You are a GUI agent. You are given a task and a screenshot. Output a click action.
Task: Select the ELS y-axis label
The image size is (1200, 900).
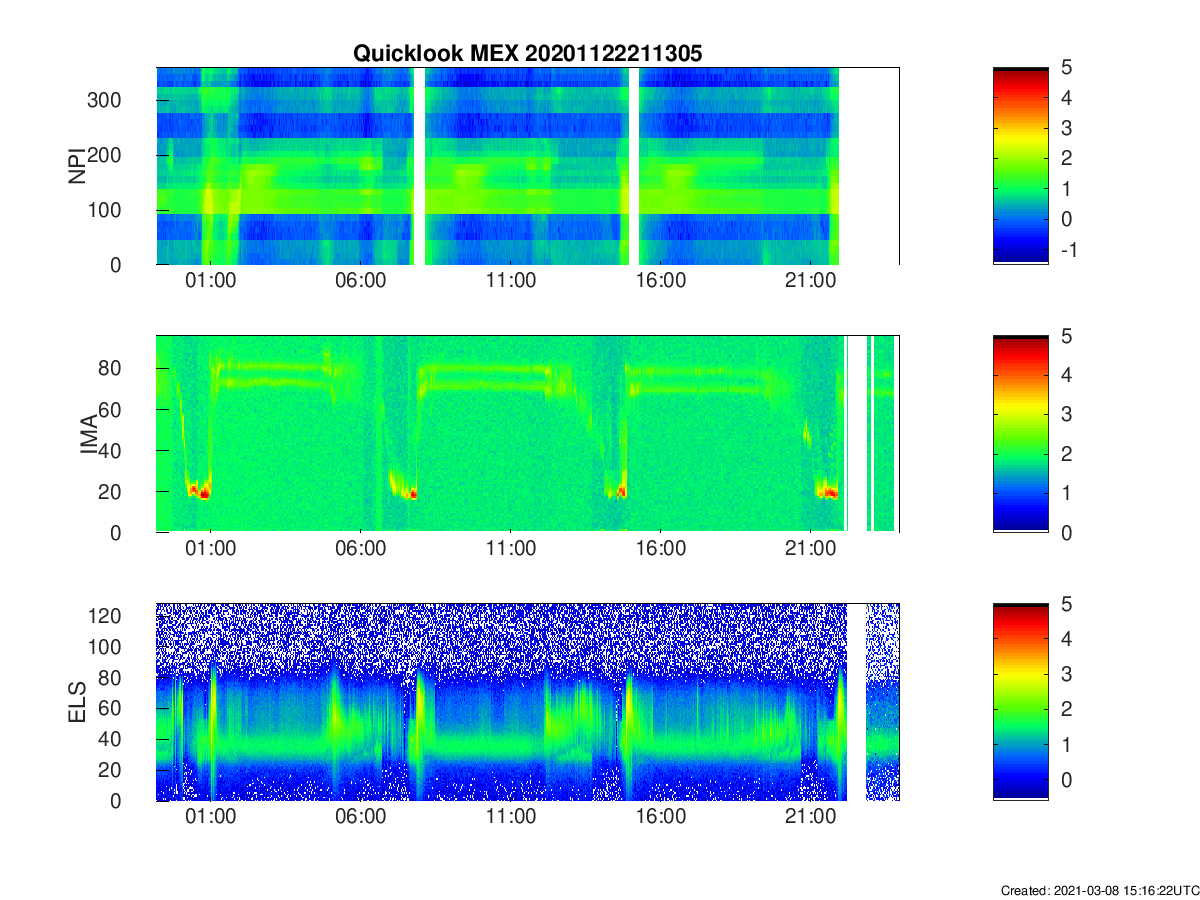pos(76,702)
